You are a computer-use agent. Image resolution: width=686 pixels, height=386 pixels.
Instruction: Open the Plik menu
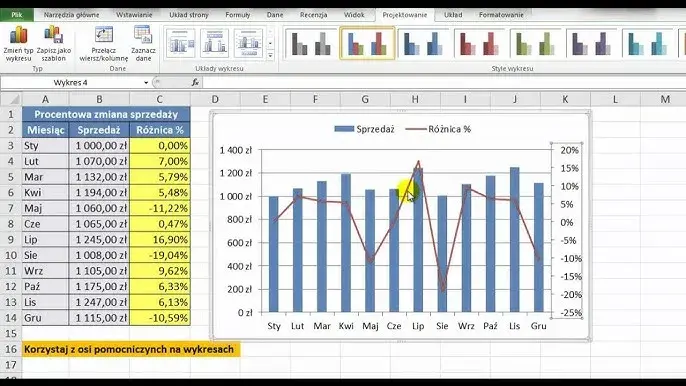tap(17, 15)
